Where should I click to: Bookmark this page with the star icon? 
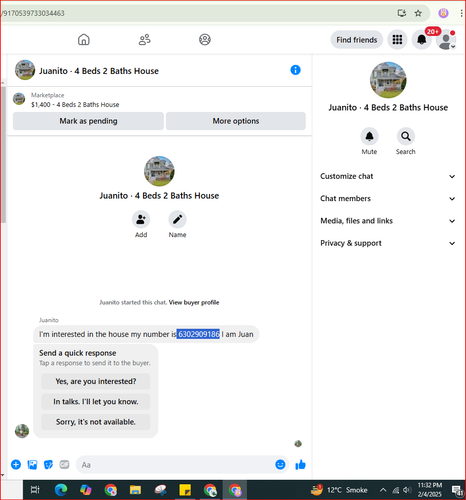click(x=418, y=13)
